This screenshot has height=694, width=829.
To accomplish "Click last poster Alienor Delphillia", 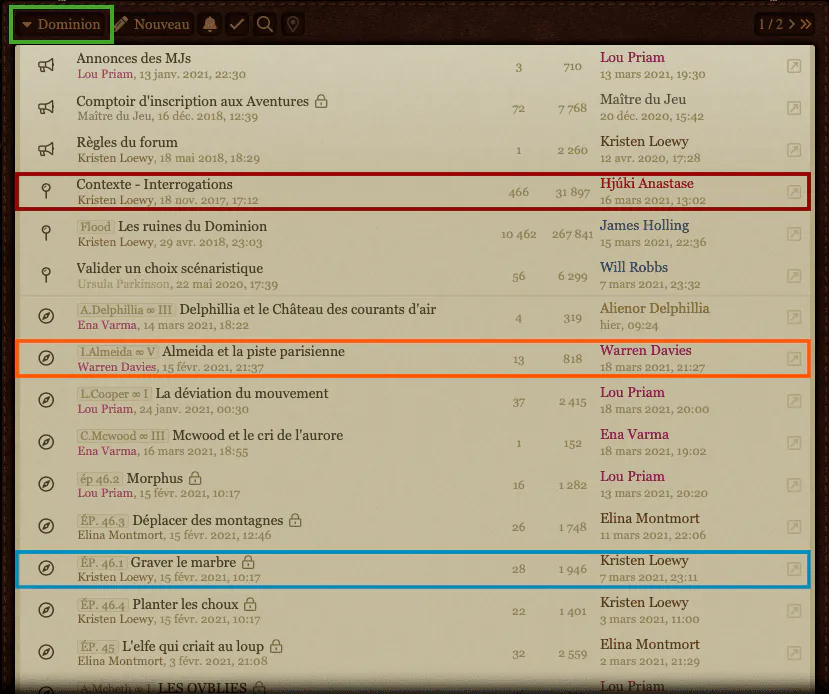I will point(655,308).
